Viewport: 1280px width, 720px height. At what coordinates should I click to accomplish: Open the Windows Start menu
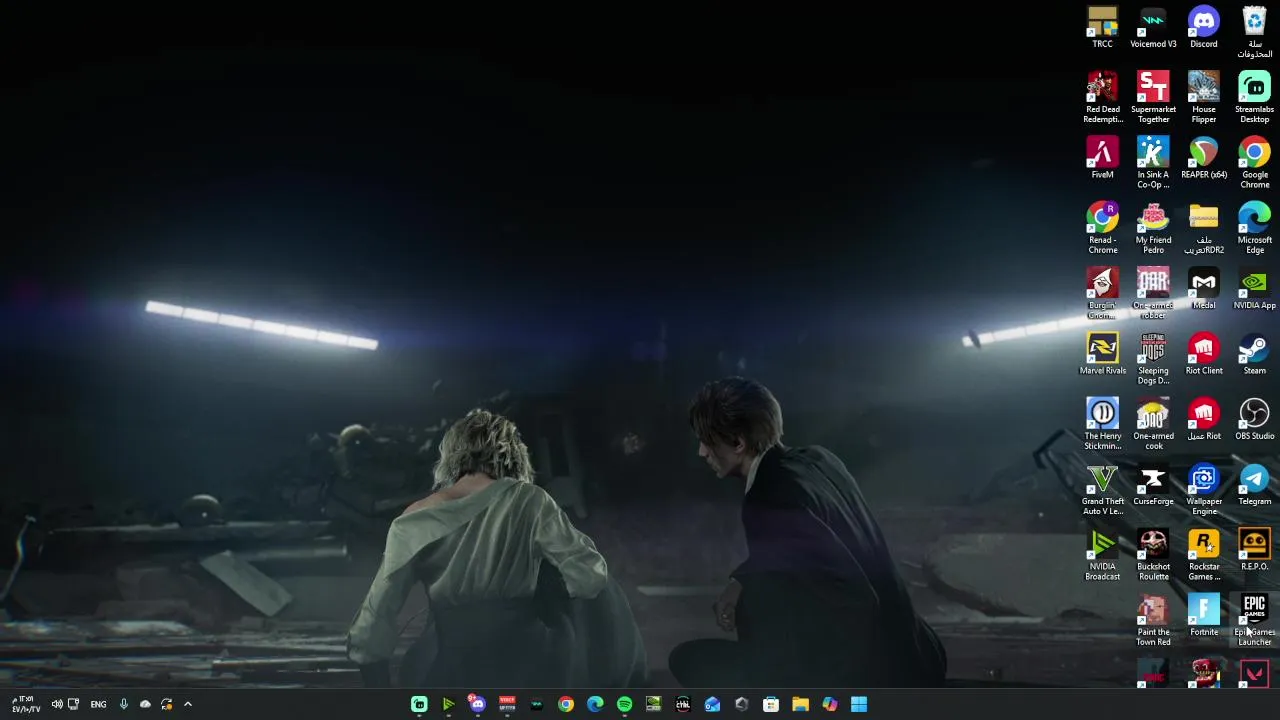[859, 704]
